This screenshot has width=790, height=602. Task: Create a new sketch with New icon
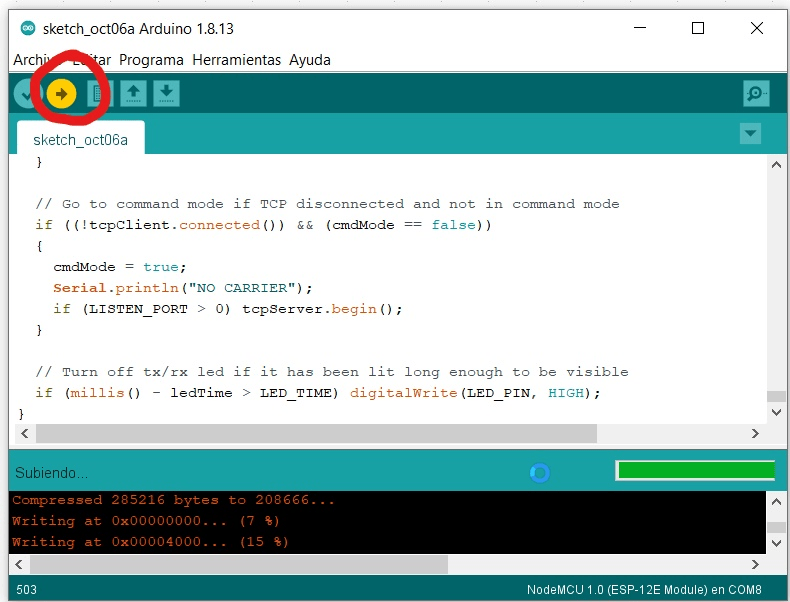98,94
